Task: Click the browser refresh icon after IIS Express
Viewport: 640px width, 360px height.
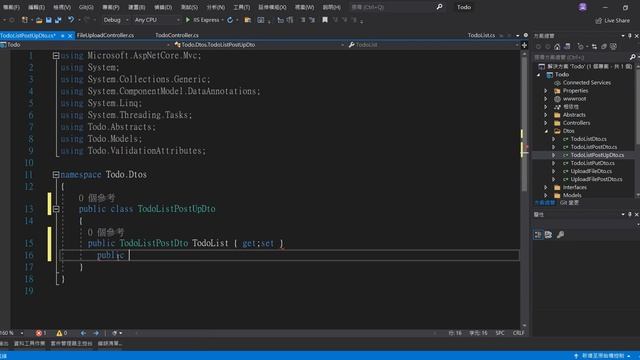Action: point(230,20)
